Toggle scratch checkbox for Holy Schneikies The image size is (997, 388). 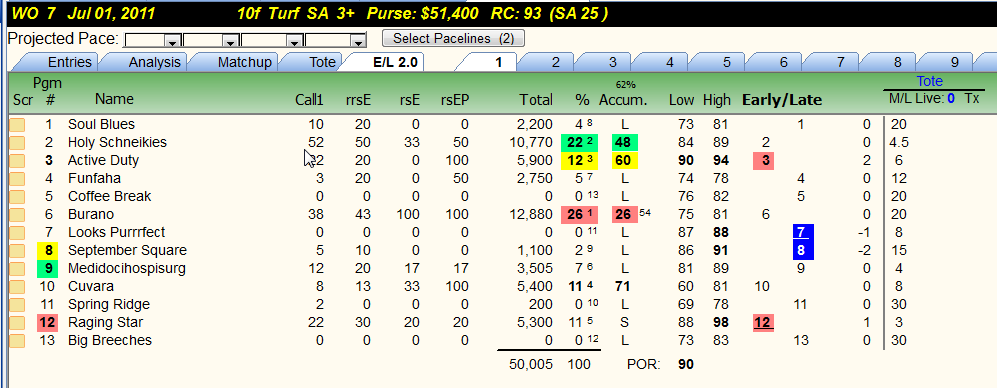[17, 142]
